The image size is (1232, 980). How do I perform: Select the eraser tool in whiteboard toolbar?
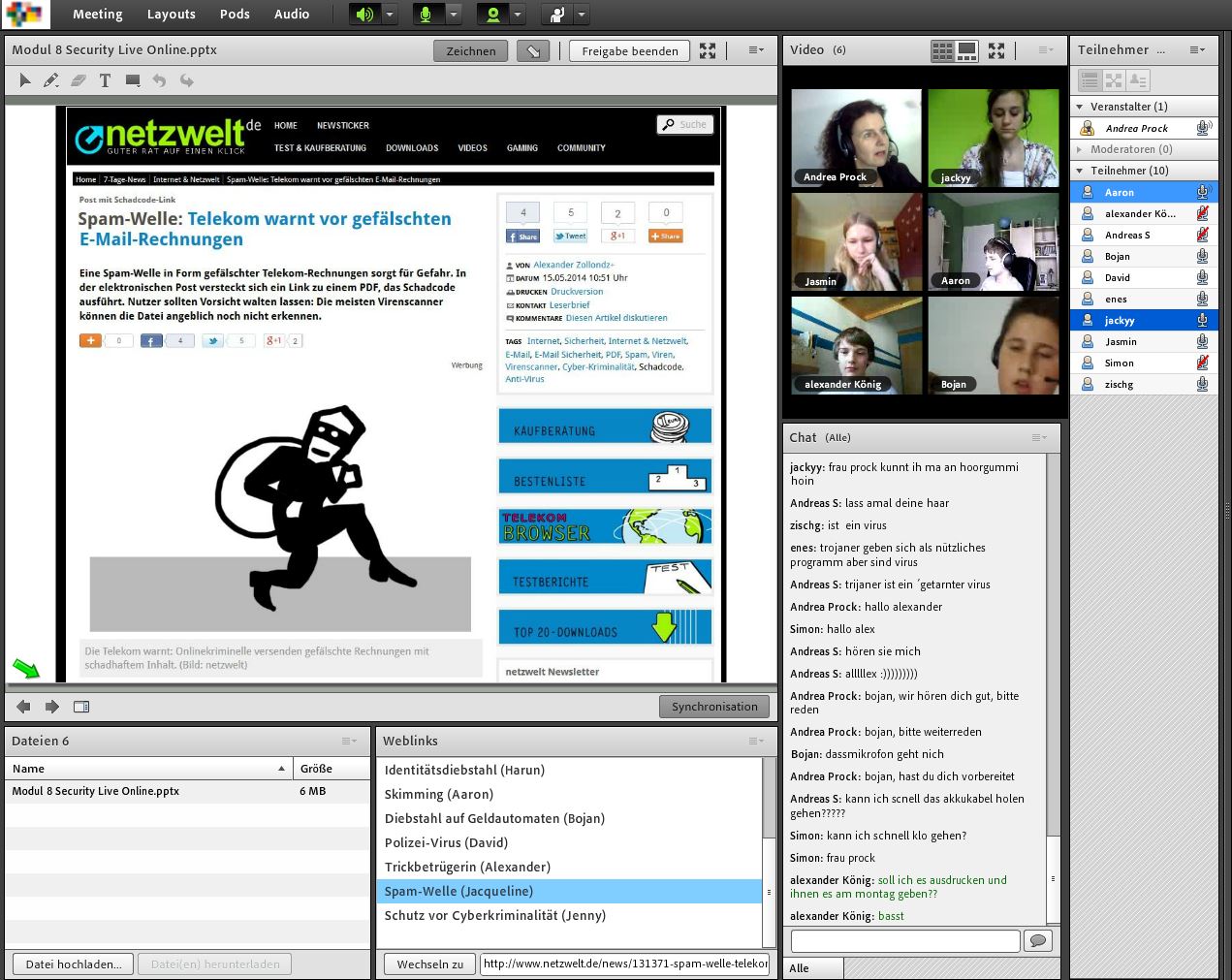pyautogui.click(x=79, y=80)
